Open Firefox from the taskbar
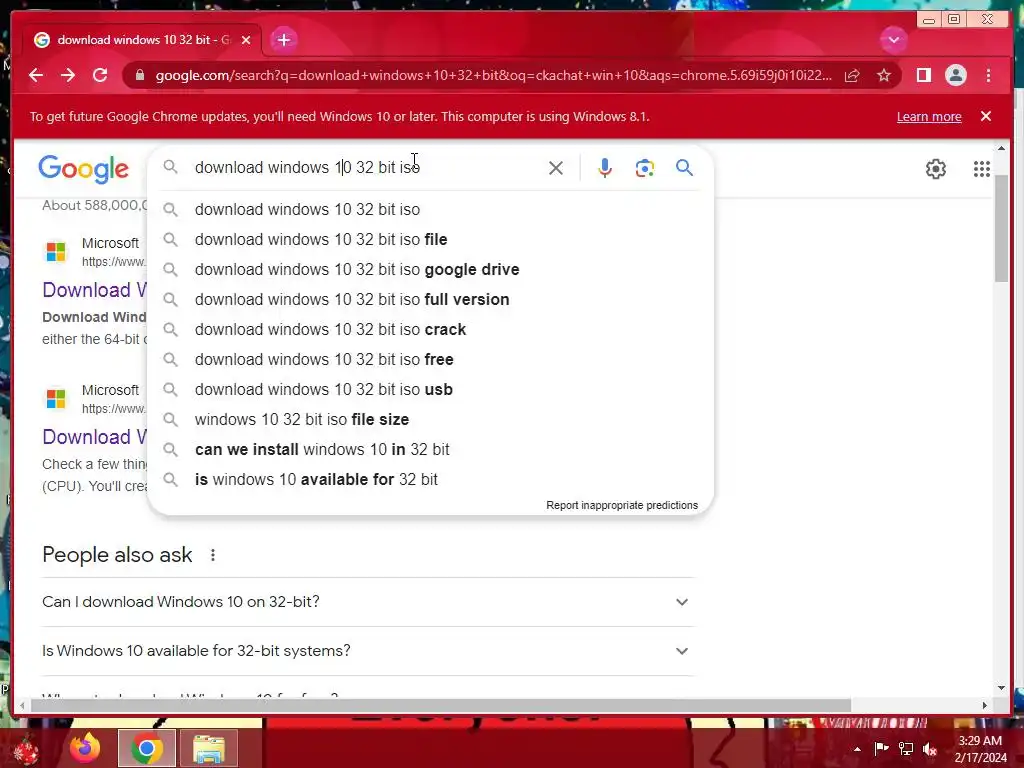Image resolution: width=1024 pixels, height=768 pixels. 85,748
